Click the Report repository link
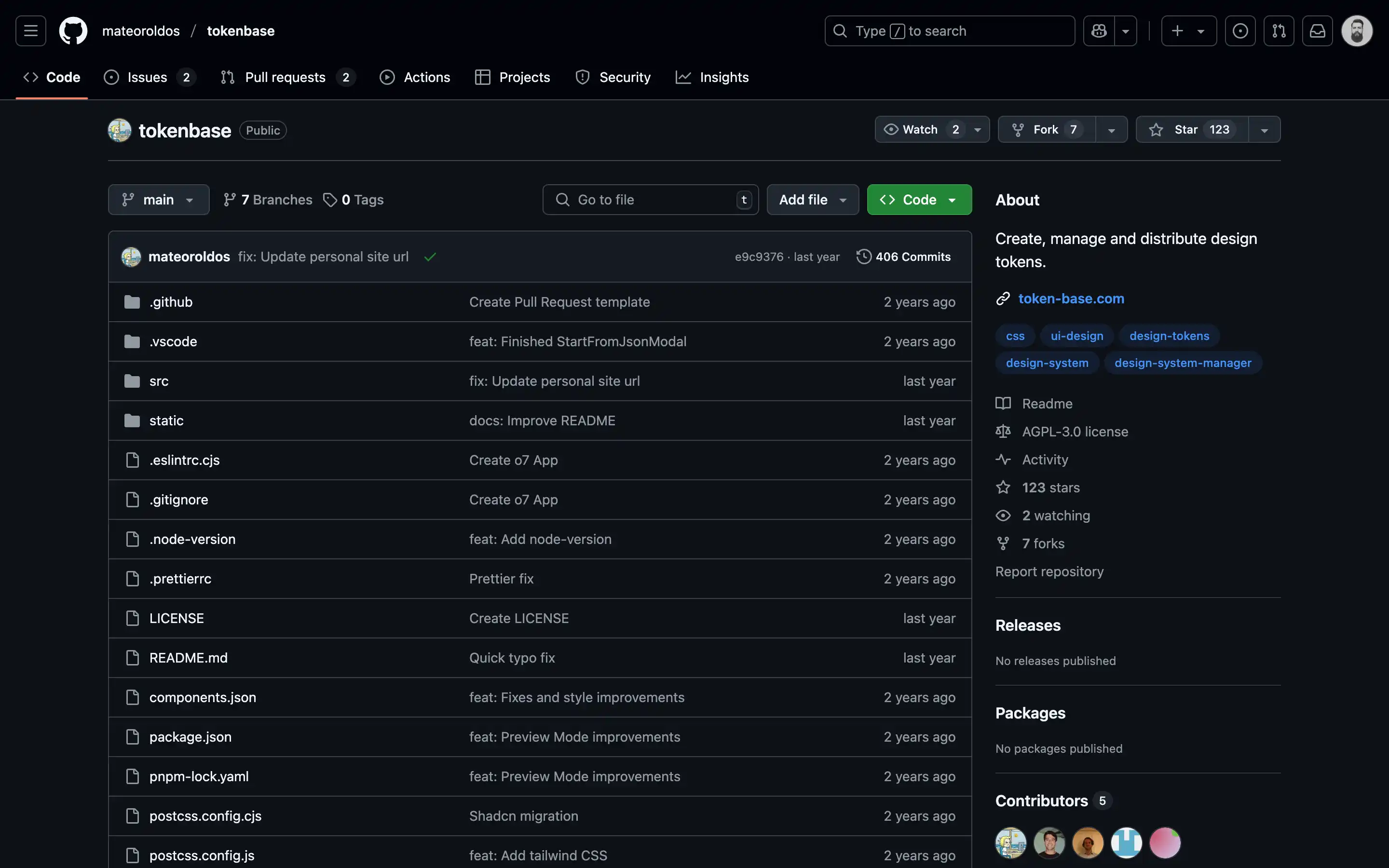Image resolution: width=1389 pixels, height=868 pixels. pyautogui.click(x=1049, y=572)
